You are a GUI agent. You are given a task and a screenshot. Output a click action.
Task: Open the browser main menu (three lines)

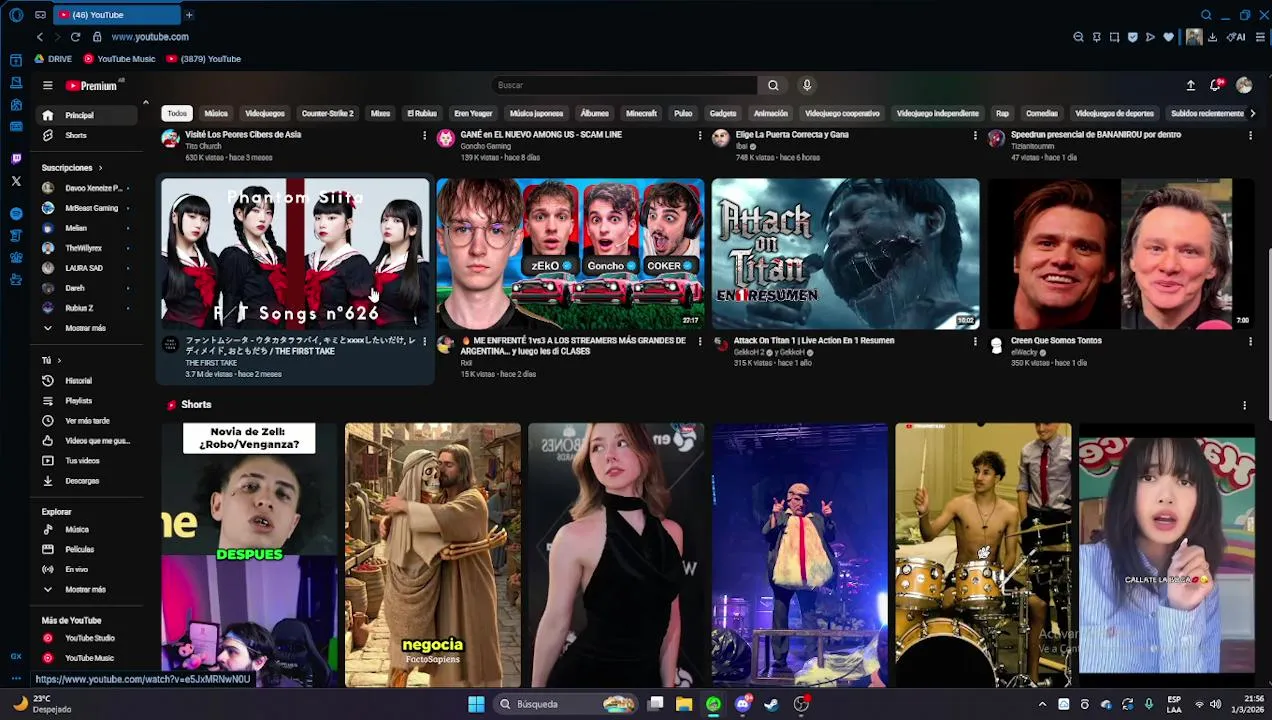(1258, 37)
